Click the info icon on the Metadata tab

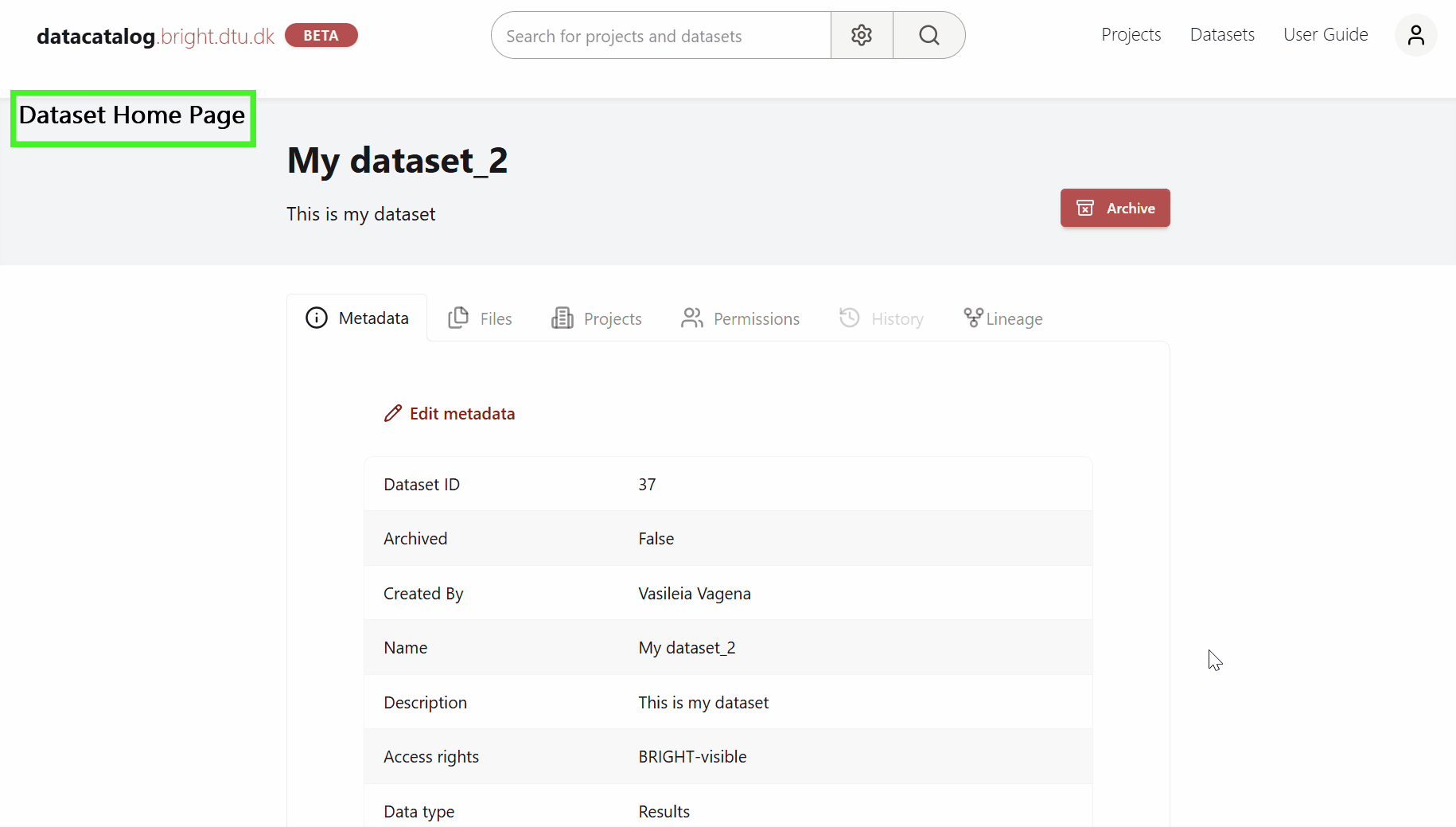click(x=316, y=318)
